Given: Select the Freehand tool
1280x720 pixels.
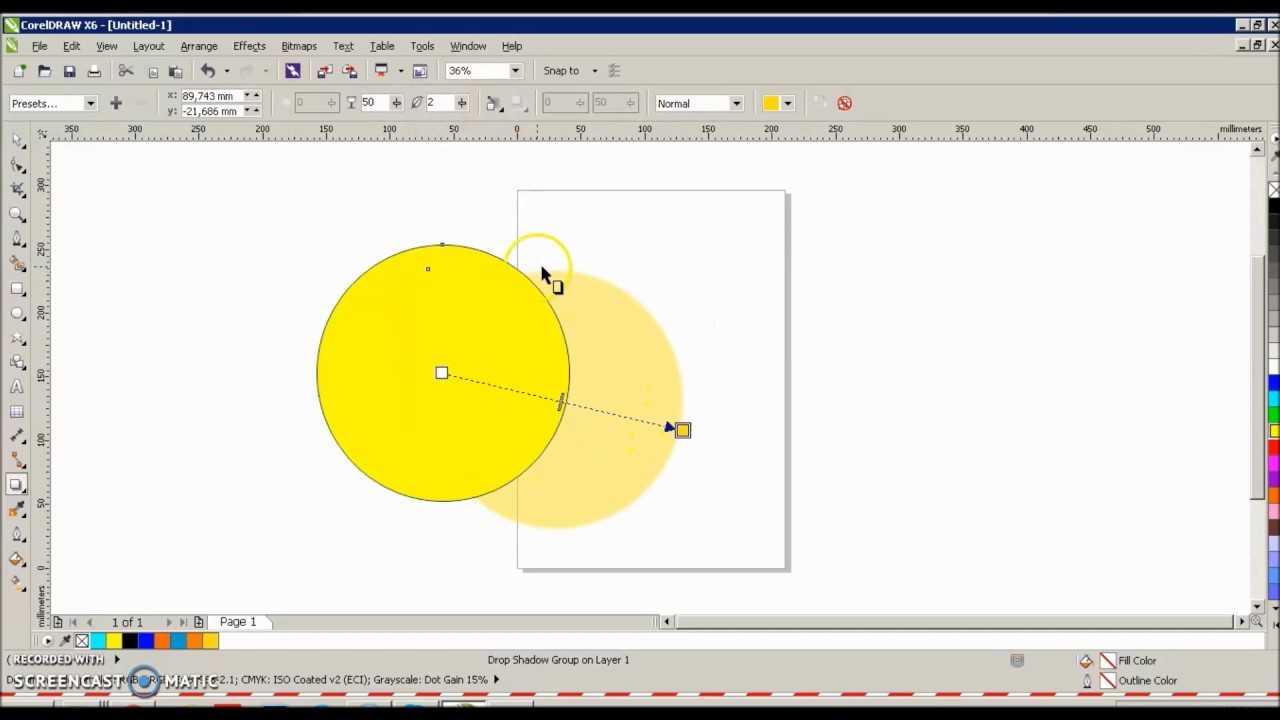Looking at the screenshot, I should [x=17, y=239].
